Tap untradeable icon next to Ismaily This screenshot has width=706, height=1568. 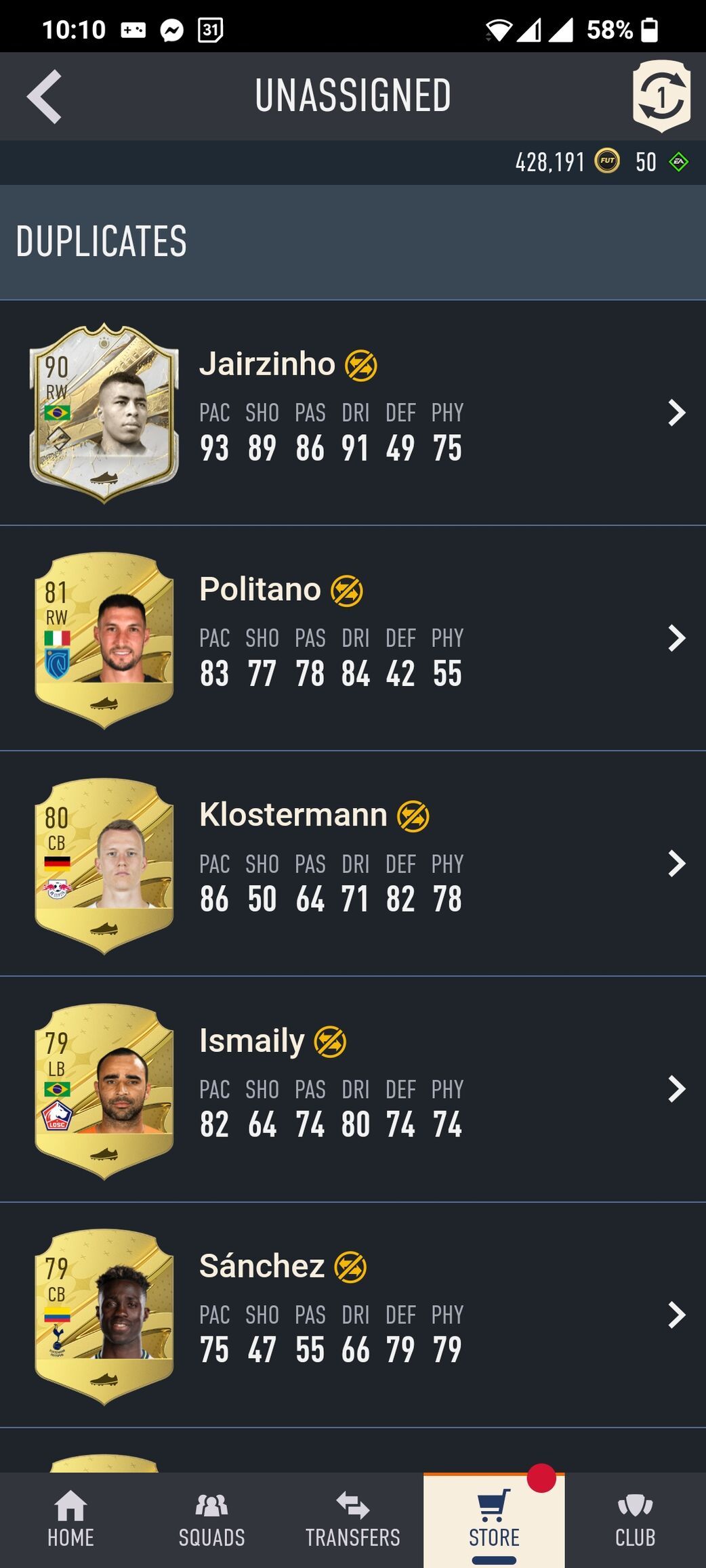coord(331,1042)
